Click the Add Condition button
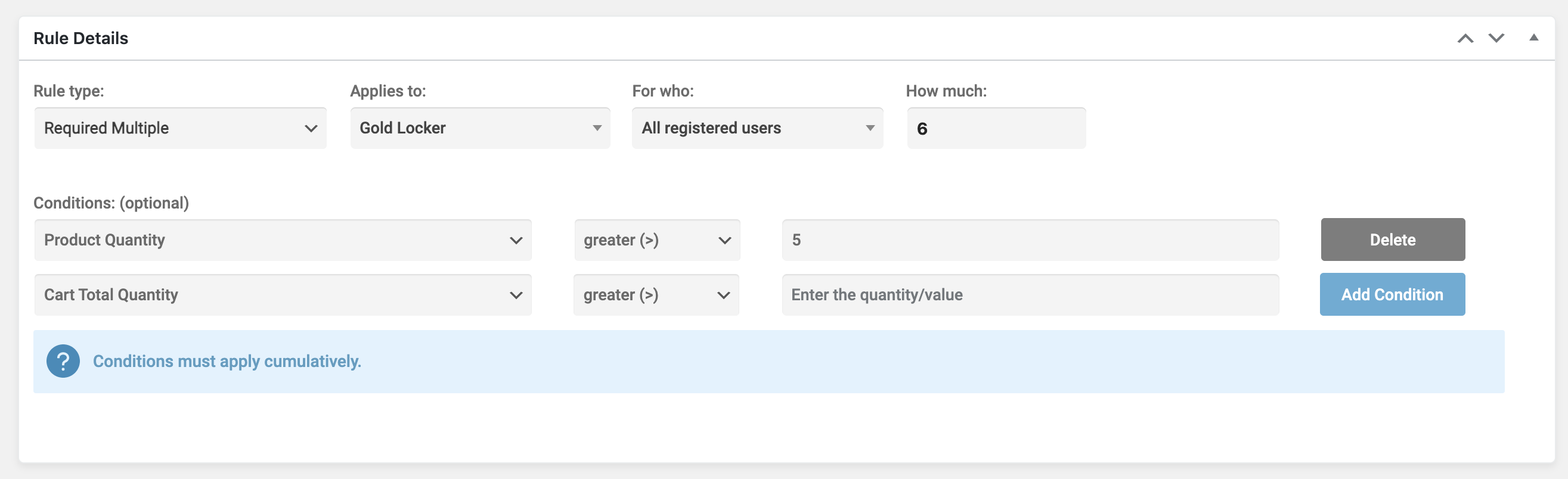Image resolution: width=1568 pixels, height=479 pixels. pos(1392,294)
